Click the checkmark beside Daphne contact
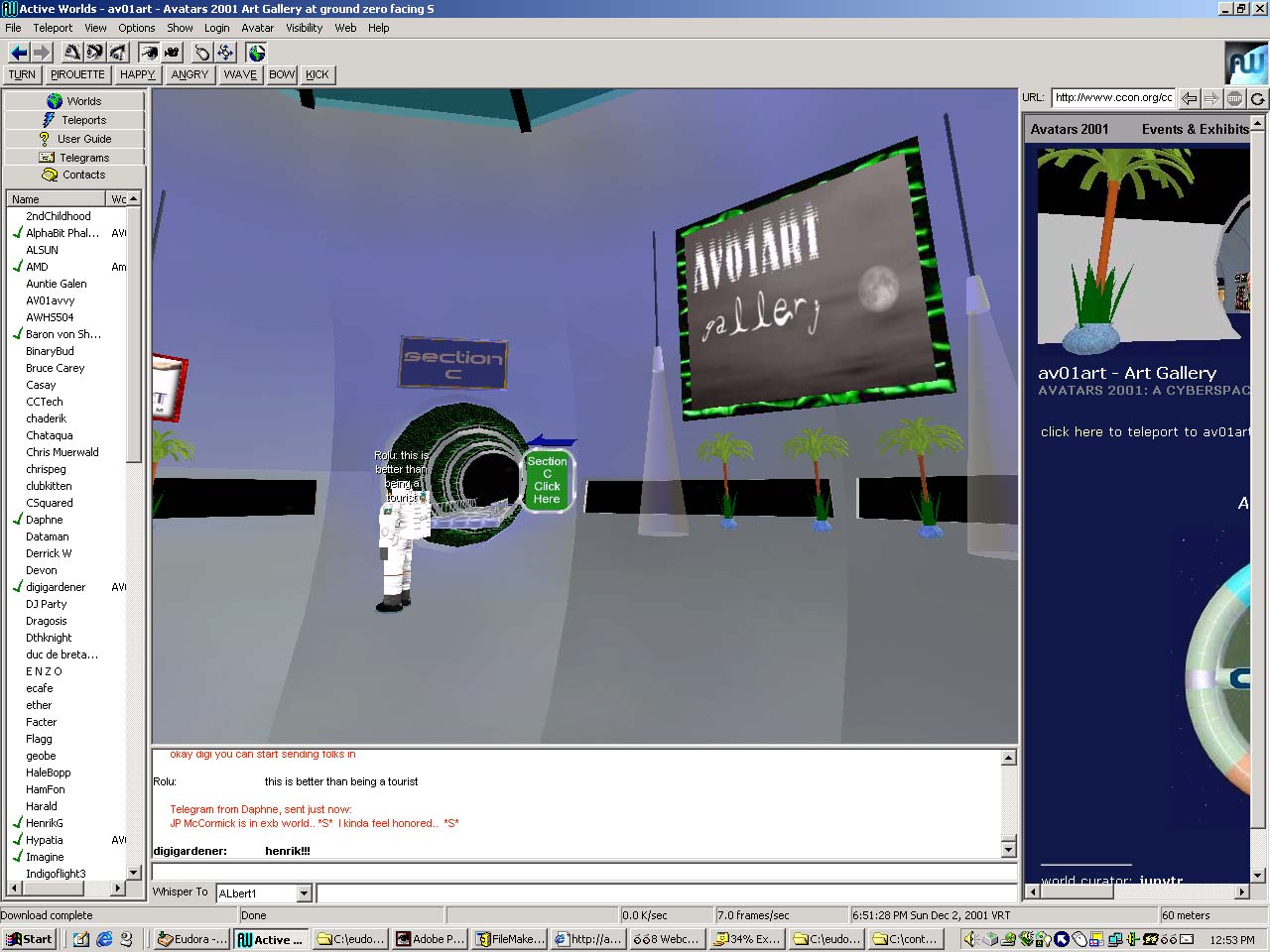The image size is (1270, 952). (x=17, y=520)
